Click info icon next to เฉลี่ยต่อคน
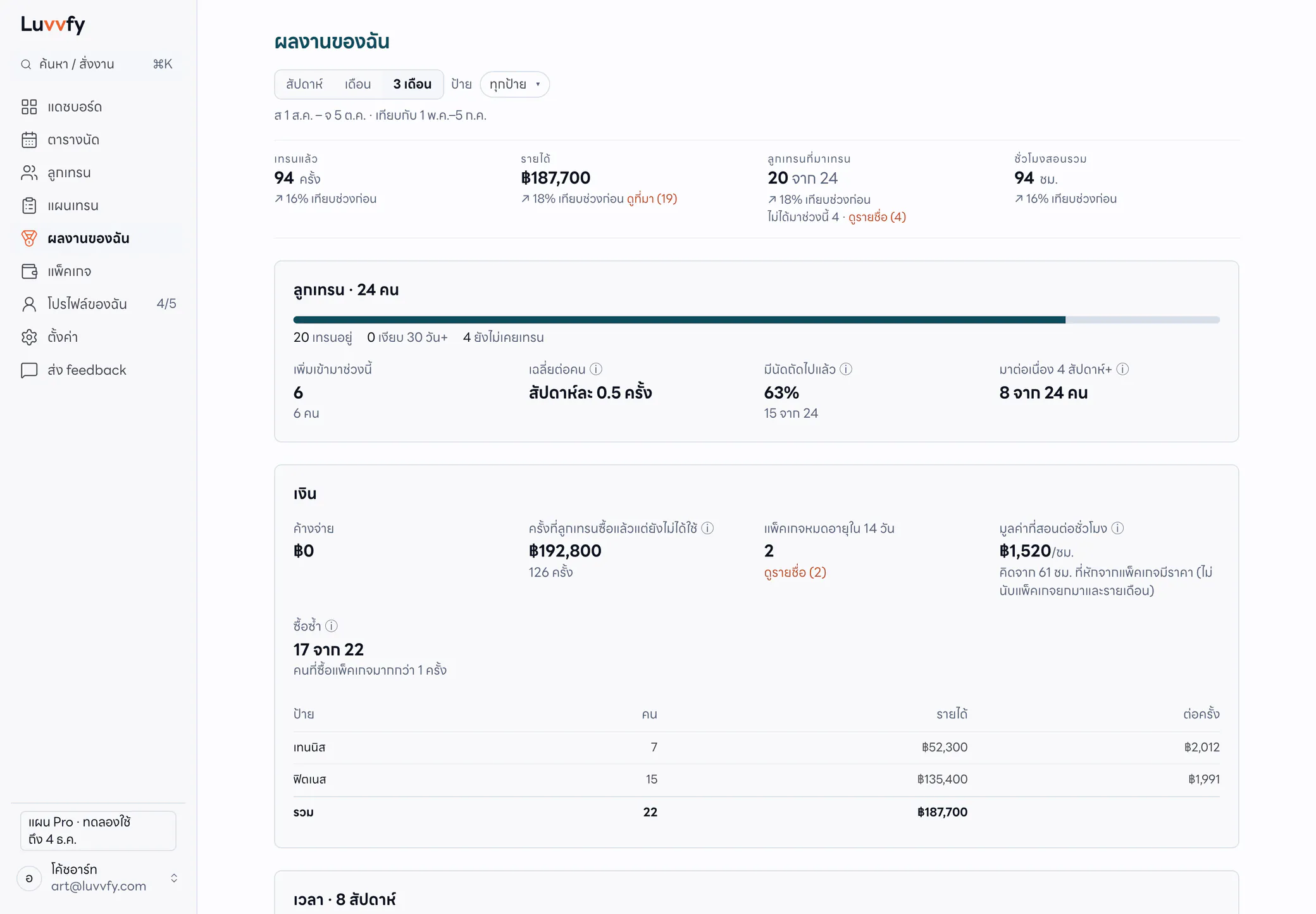 (x=596, y=369)
